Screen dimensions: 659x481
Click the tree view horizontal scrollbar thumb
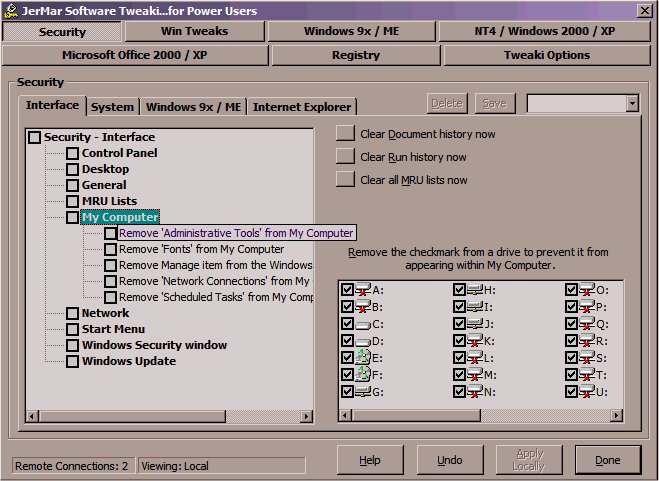click(x=132, y=416)
